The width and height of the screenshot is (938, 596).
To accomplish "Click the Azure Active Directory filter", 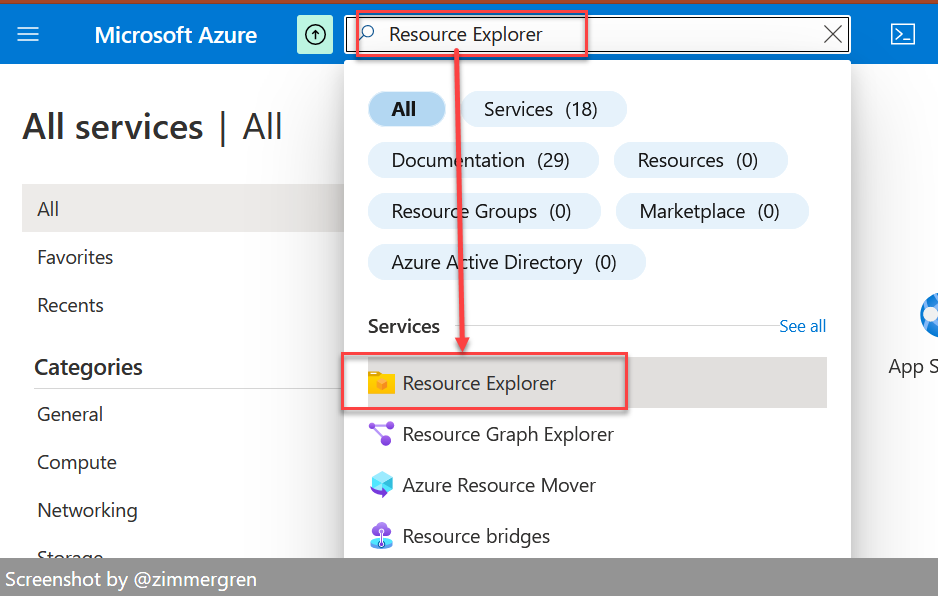I will (506, 262).
